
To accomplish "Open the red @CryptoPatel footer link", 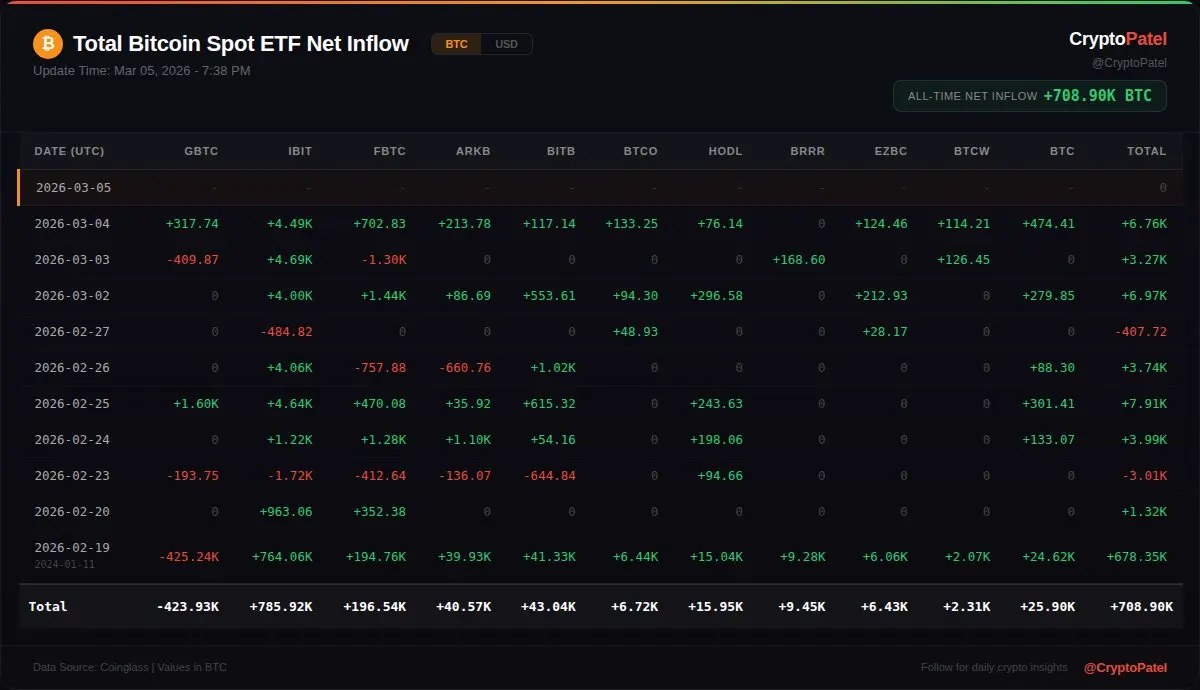I will (1125, 667).
